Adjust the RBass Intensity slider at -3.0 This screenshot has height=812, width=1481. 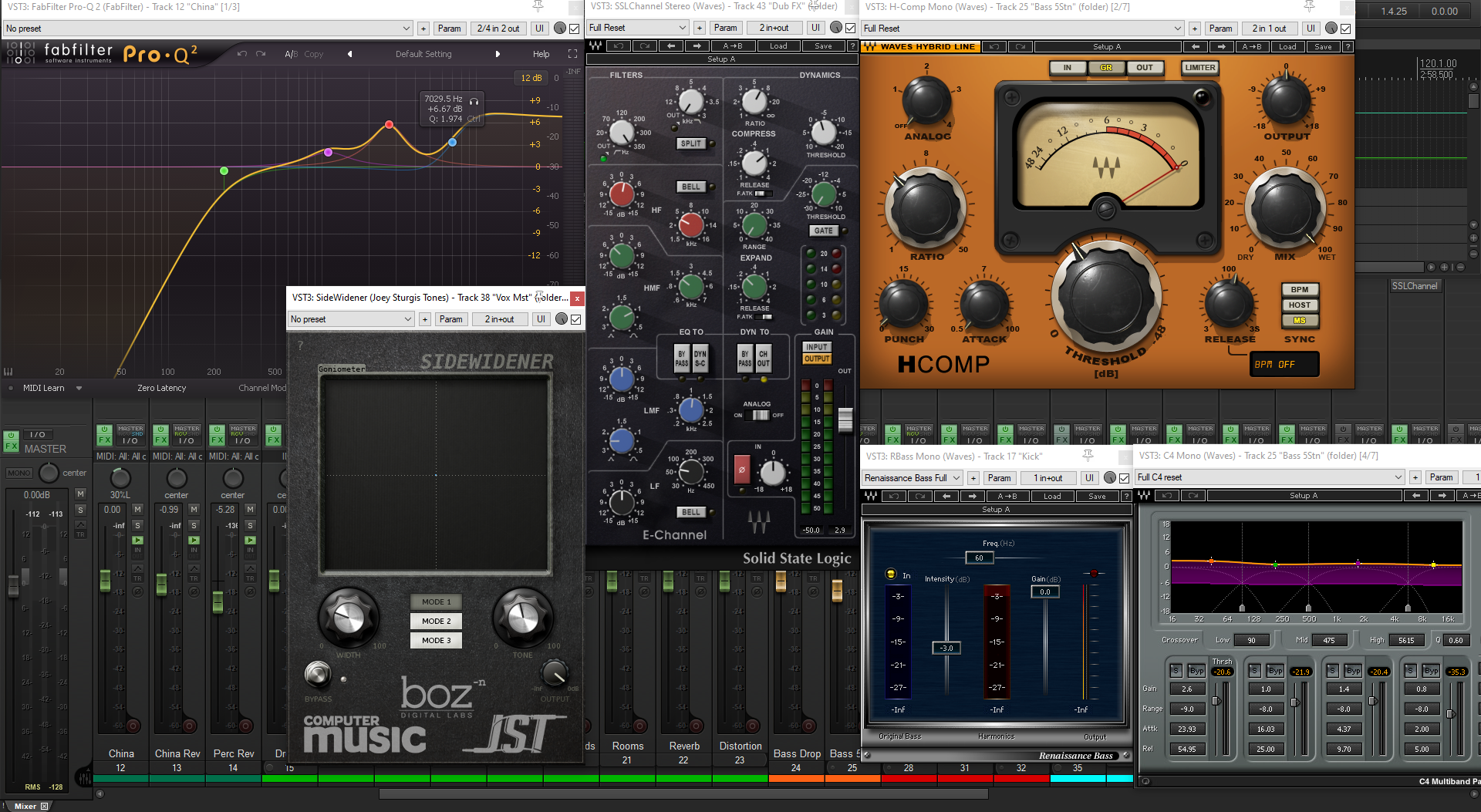click(946, 648)
